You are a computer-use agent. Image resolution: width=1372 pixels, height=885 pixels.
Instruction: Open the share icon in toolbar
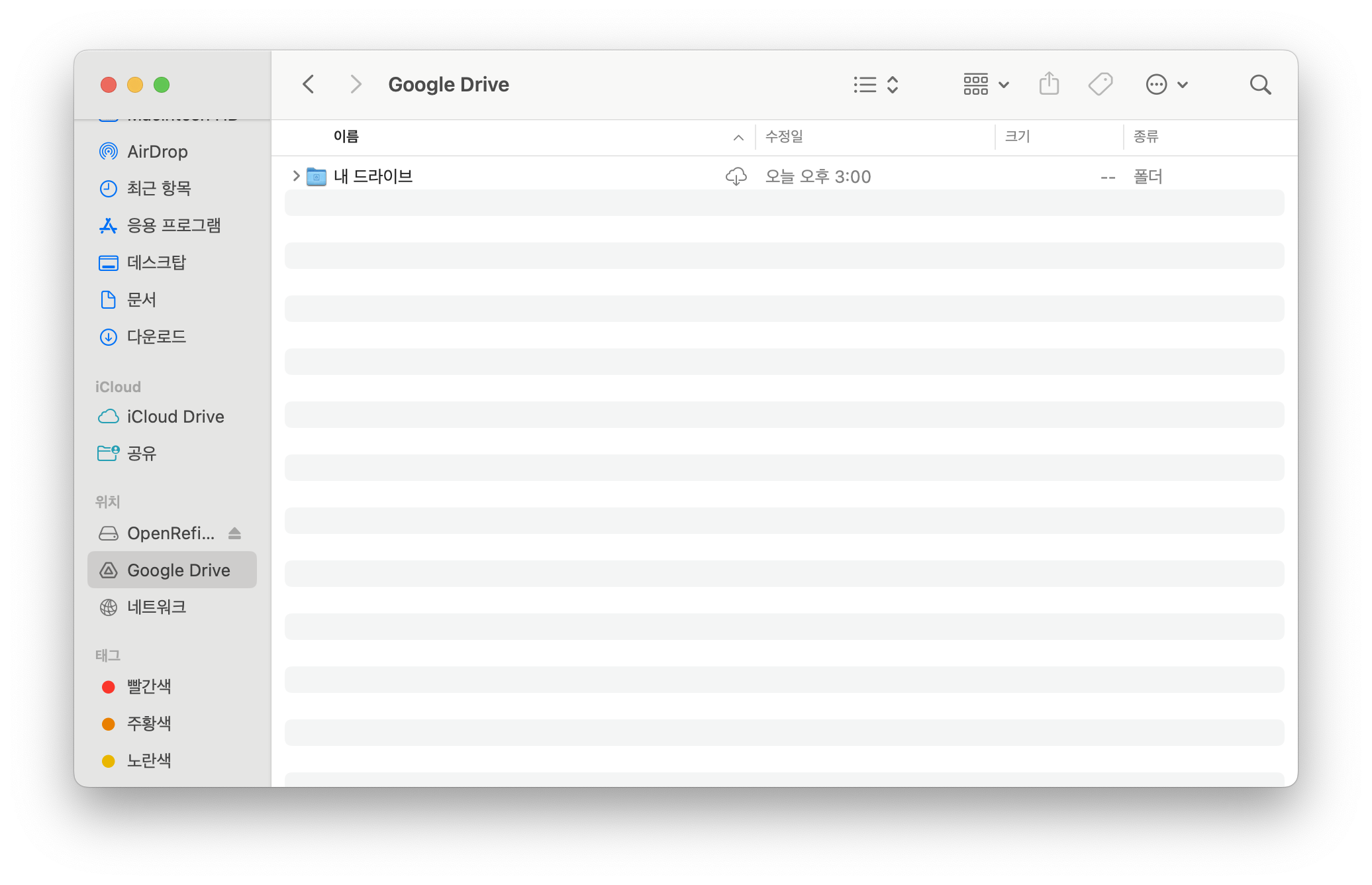(1049, 84)
